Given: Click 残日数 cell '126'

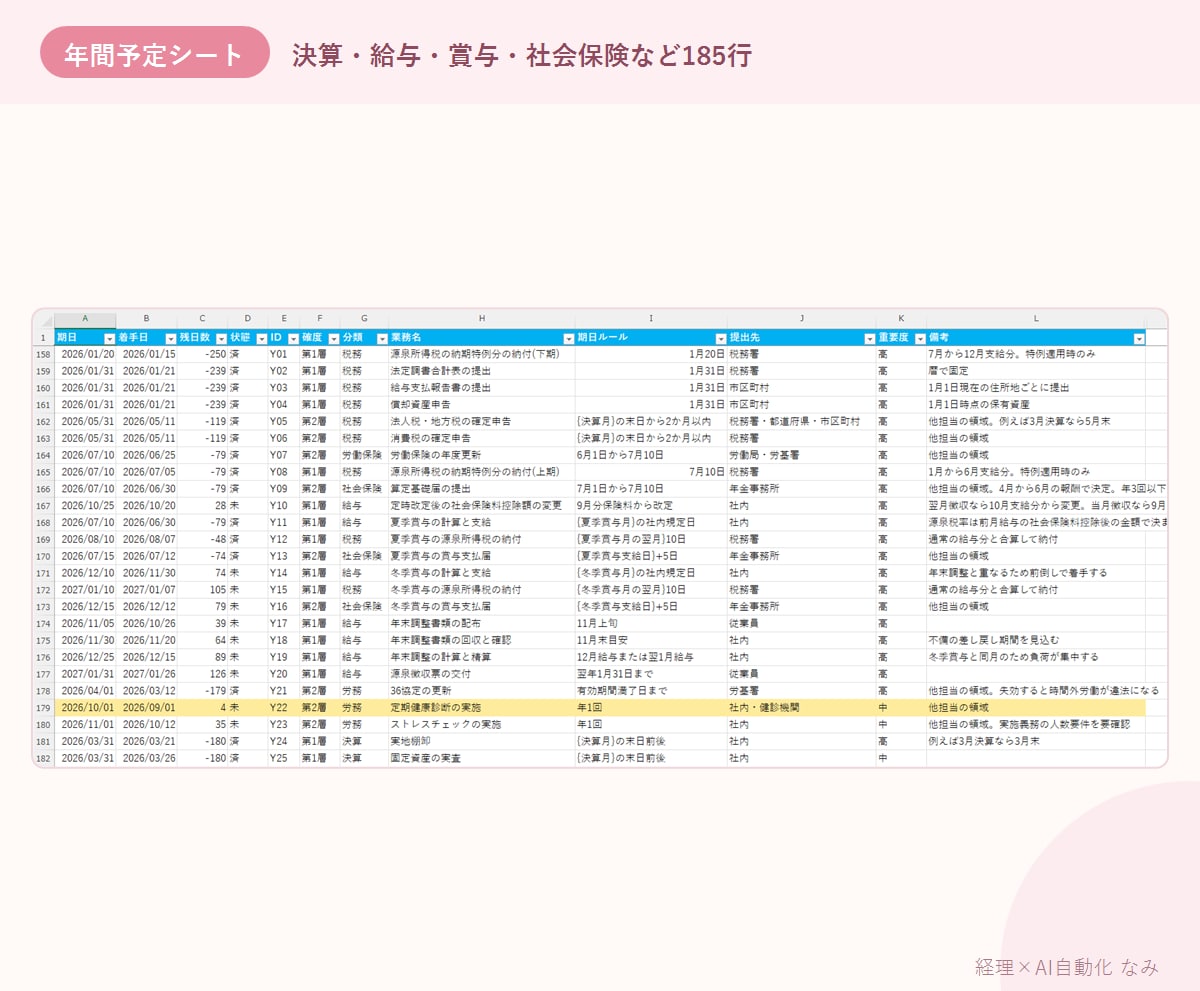Looking at the screenshot, I should point(202,674).
